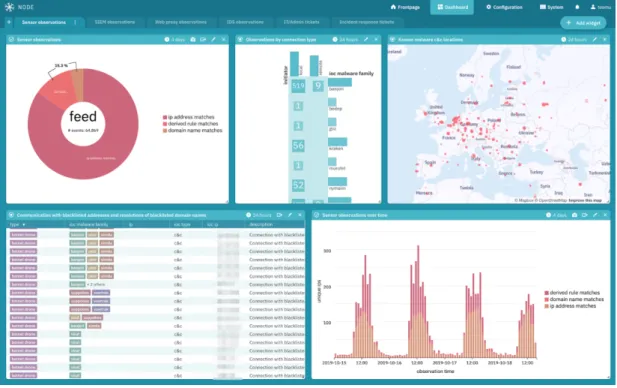Edit Observations by connection type widget
The width and height of the screenshot is (617, 388).
(366, 39)
